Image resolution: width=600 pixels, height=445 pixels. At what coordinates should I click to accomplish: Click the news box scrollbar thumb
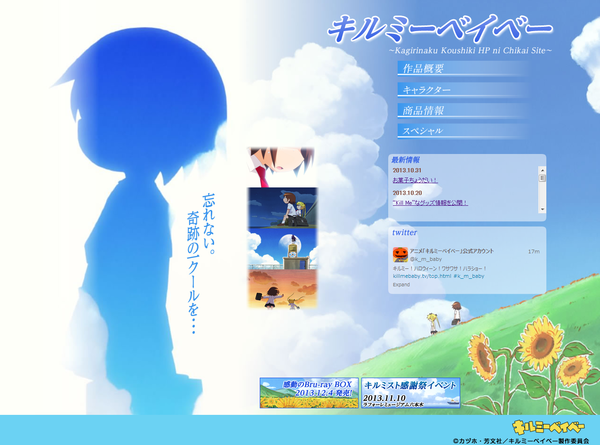coord(542,178)
